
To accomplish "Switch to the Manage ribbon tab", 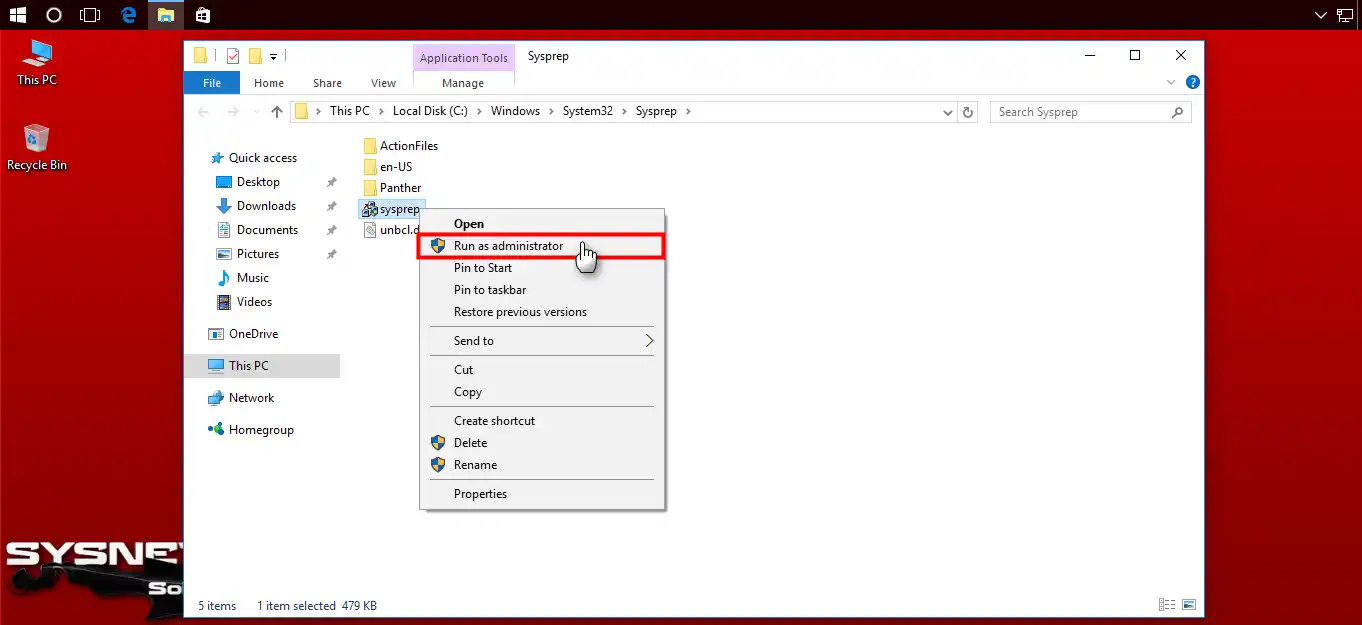I will coord(463,83).
